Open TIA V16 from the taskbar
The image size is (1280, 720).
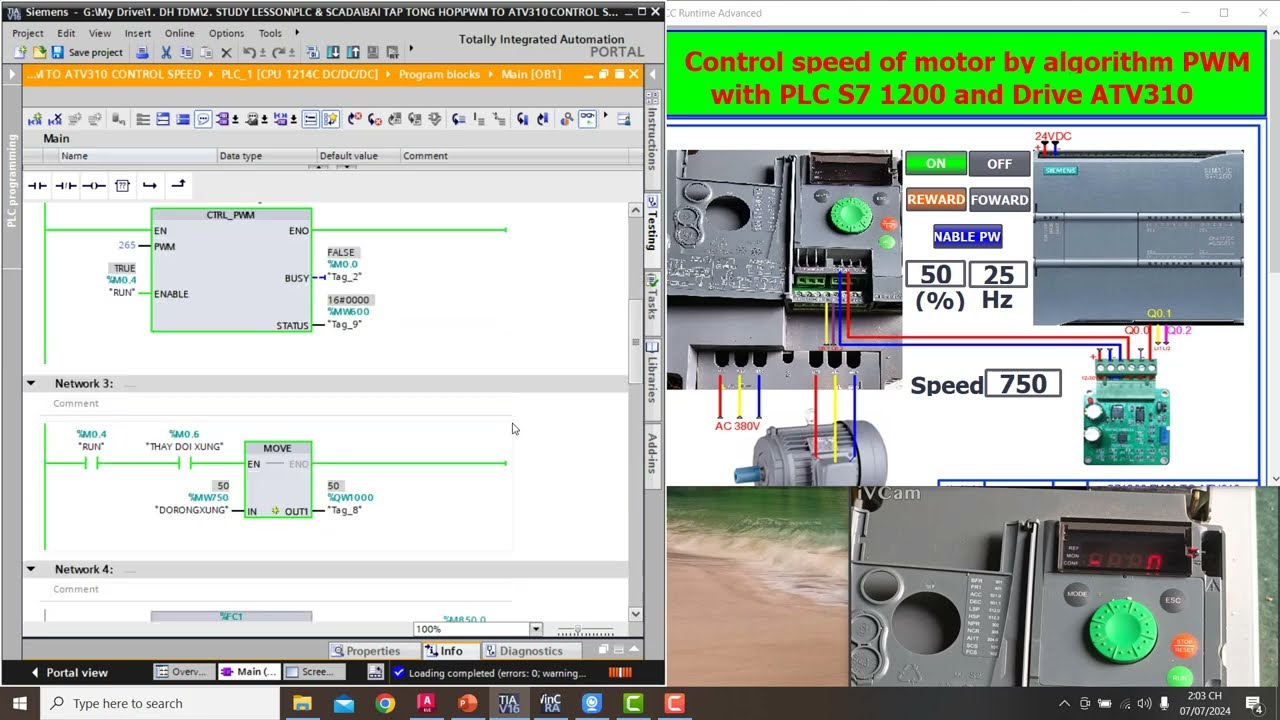(x=509, y=703)
